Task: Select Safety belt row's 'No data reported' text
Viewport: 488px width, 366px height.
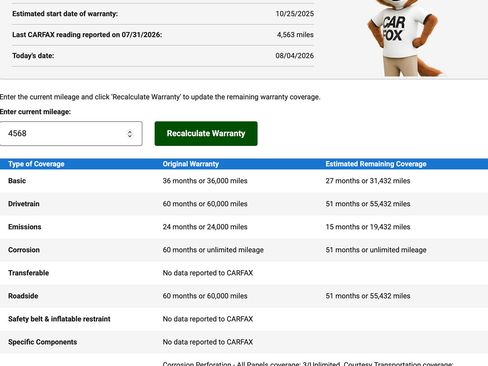Action: tap(208, 319)
